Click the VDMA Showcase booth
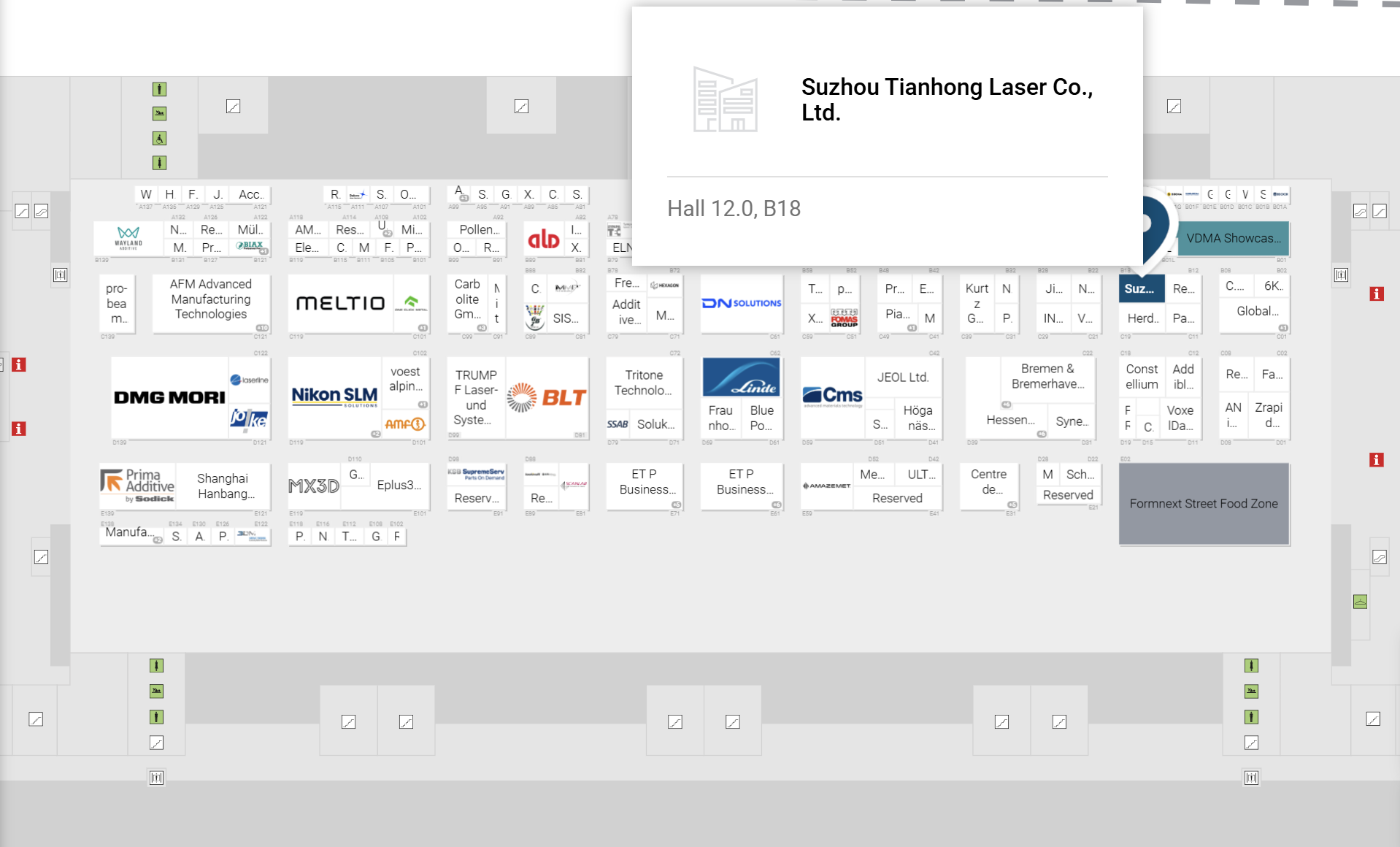 click(1233, 238)
